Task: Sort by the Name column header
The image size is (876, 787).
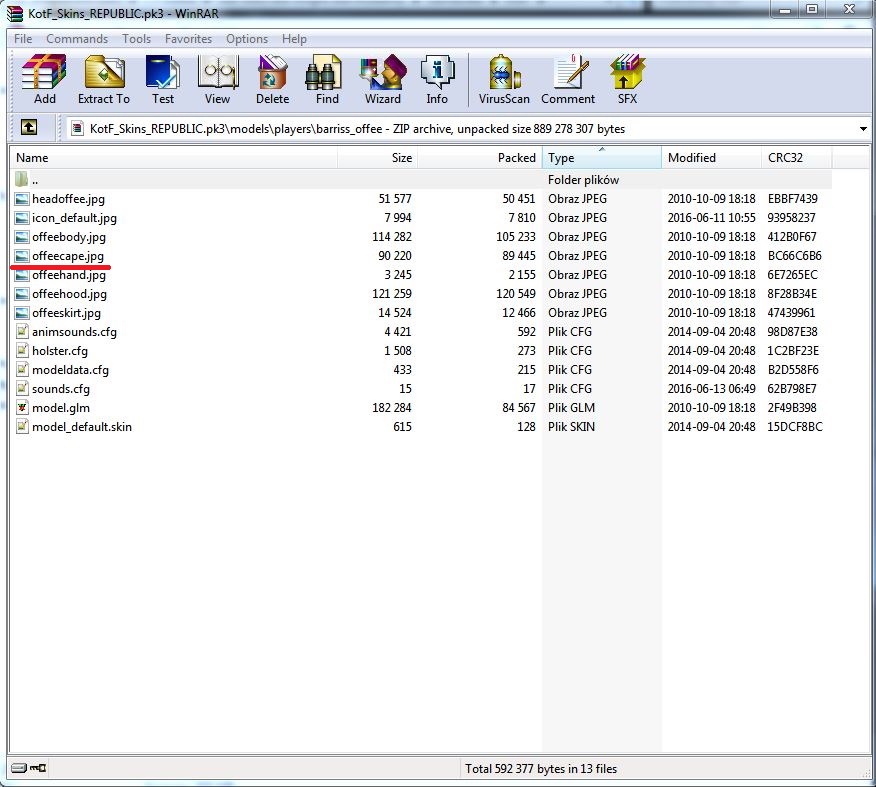Action: click(x=174, y=158)
